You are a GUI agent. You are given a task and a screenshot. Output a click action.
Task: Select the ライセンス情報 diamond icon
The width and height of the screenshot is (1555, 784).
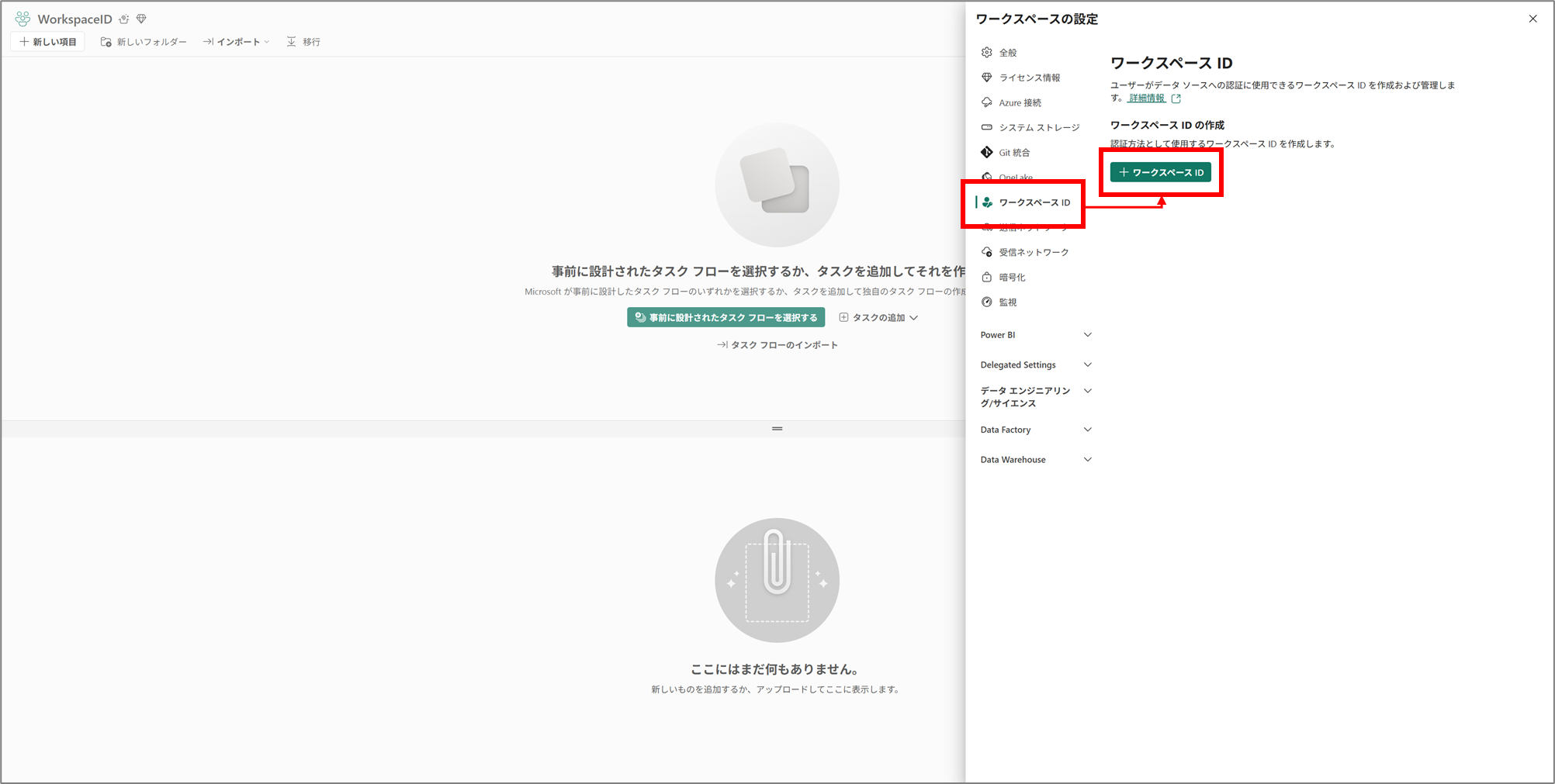pyautogui.click(x=986, y=78)
